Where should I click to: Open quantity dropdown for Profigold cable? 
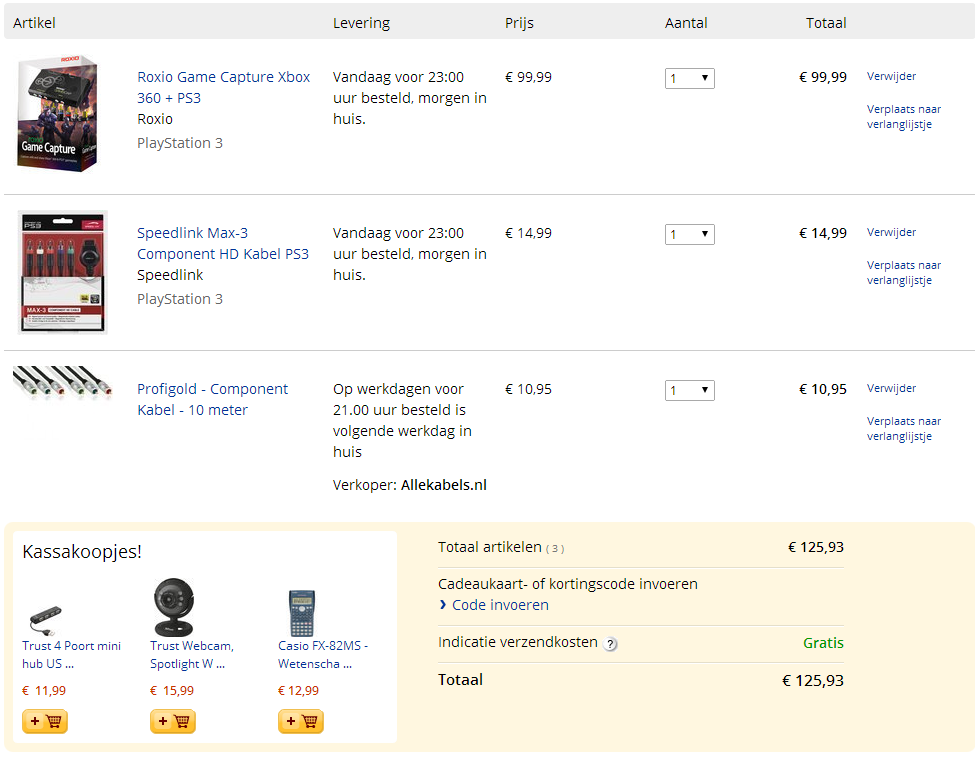[690, 391]
